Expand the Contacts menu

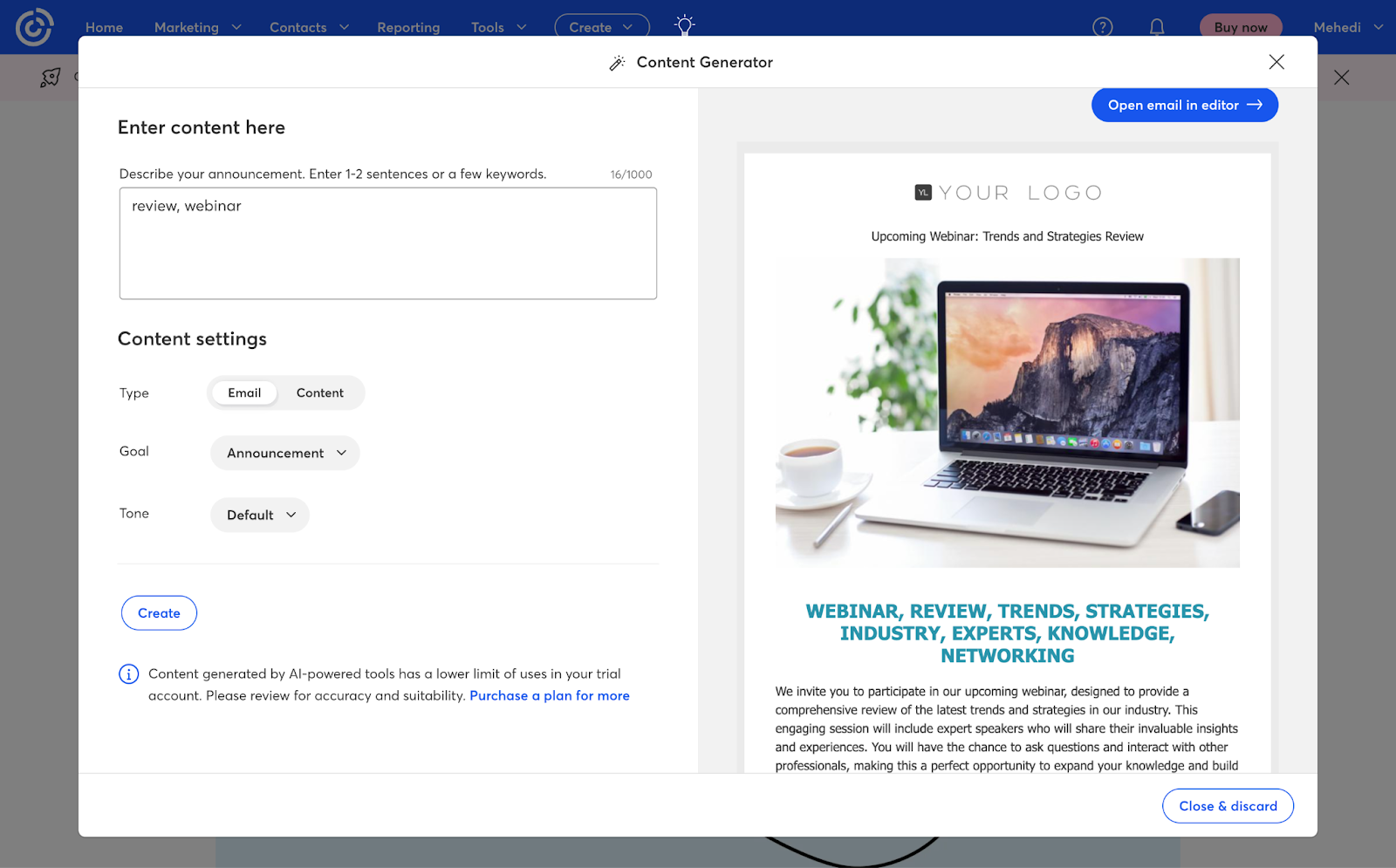[x=309, y=27]
